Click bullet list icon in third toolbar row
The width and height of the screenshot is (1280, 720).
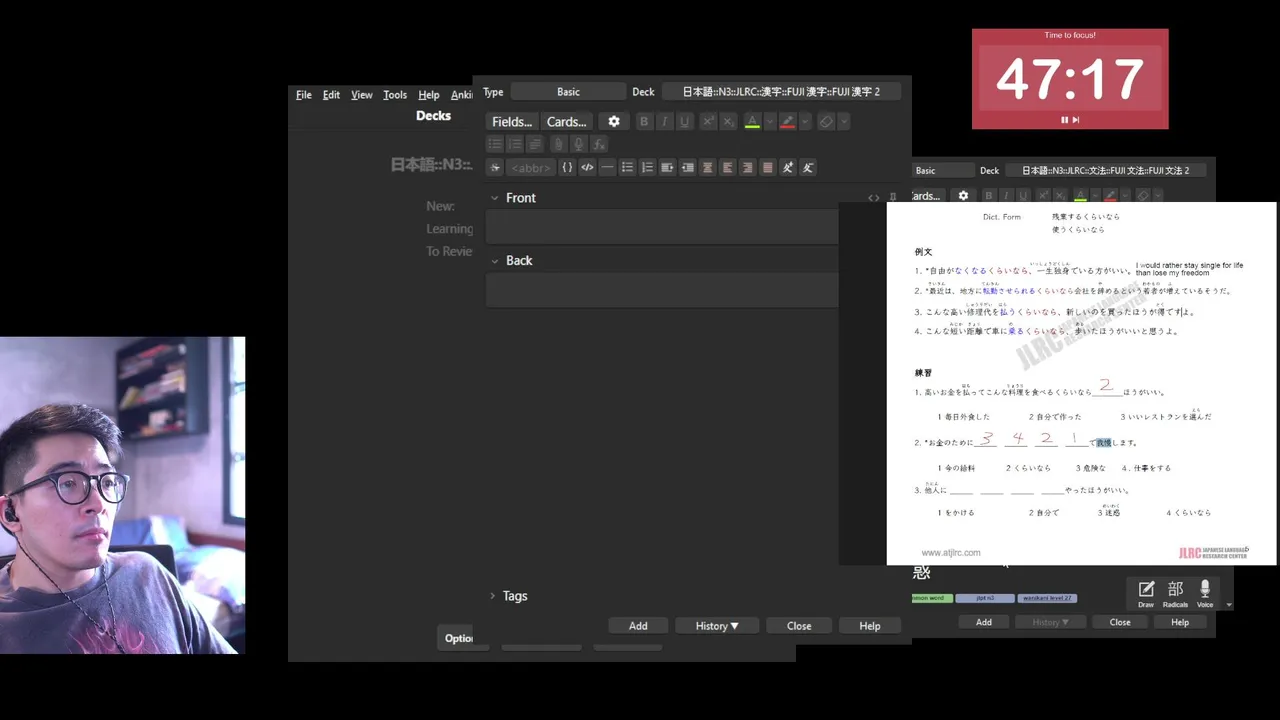click(x=627, y=167)
